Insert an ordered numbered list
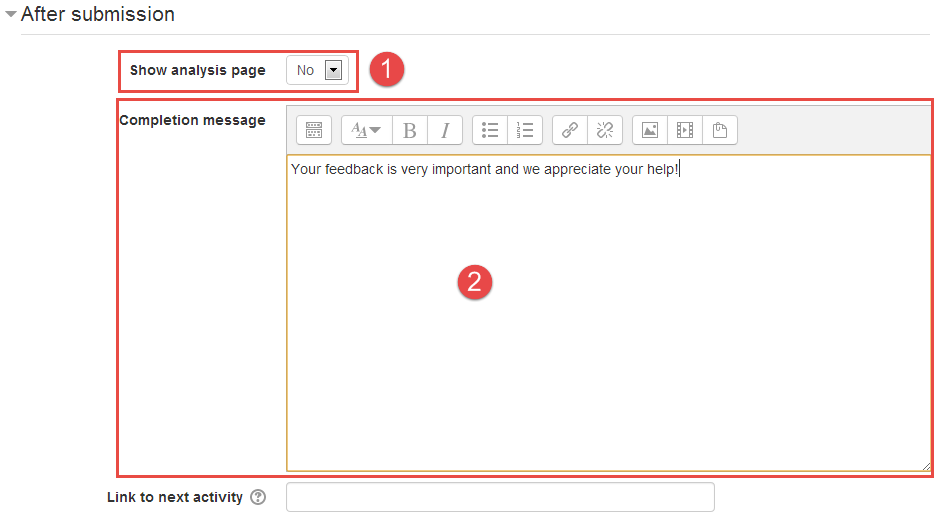The width and height of the screenshot is (934, 519). click(525, 130)
